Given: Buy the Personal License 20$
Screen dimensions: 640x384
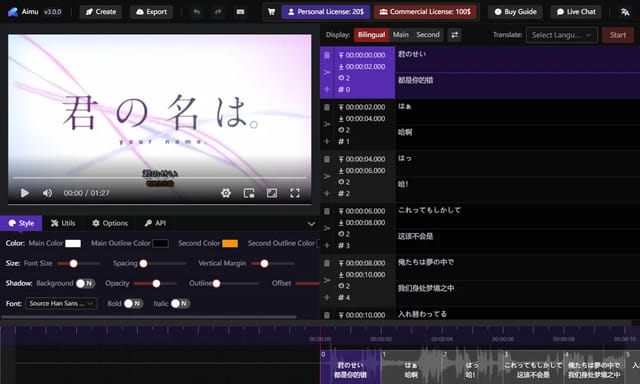Looking at the screenshot, I should (326, 12).
